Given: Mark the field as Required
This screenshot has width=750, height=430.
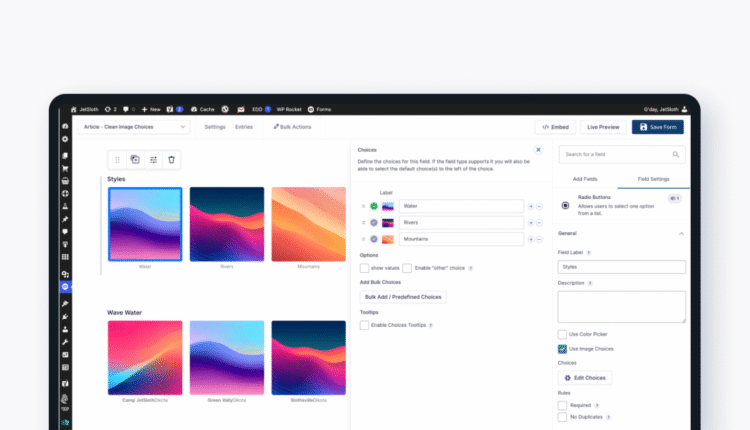Looking at the screenshot, I should tap(562, 406).
